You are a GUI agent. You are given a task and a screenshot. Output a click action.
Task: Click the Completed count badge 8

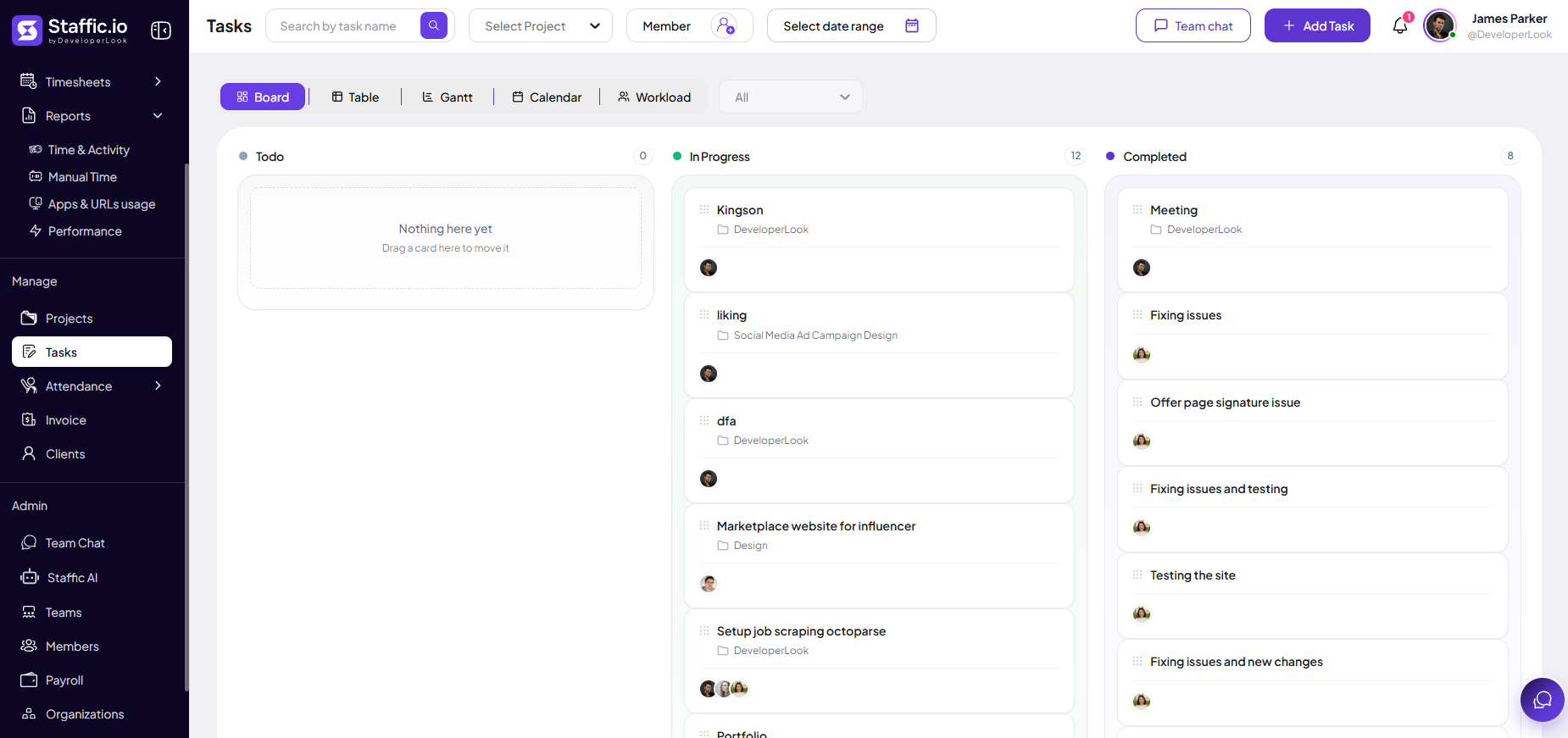(x=1510, y=156)
